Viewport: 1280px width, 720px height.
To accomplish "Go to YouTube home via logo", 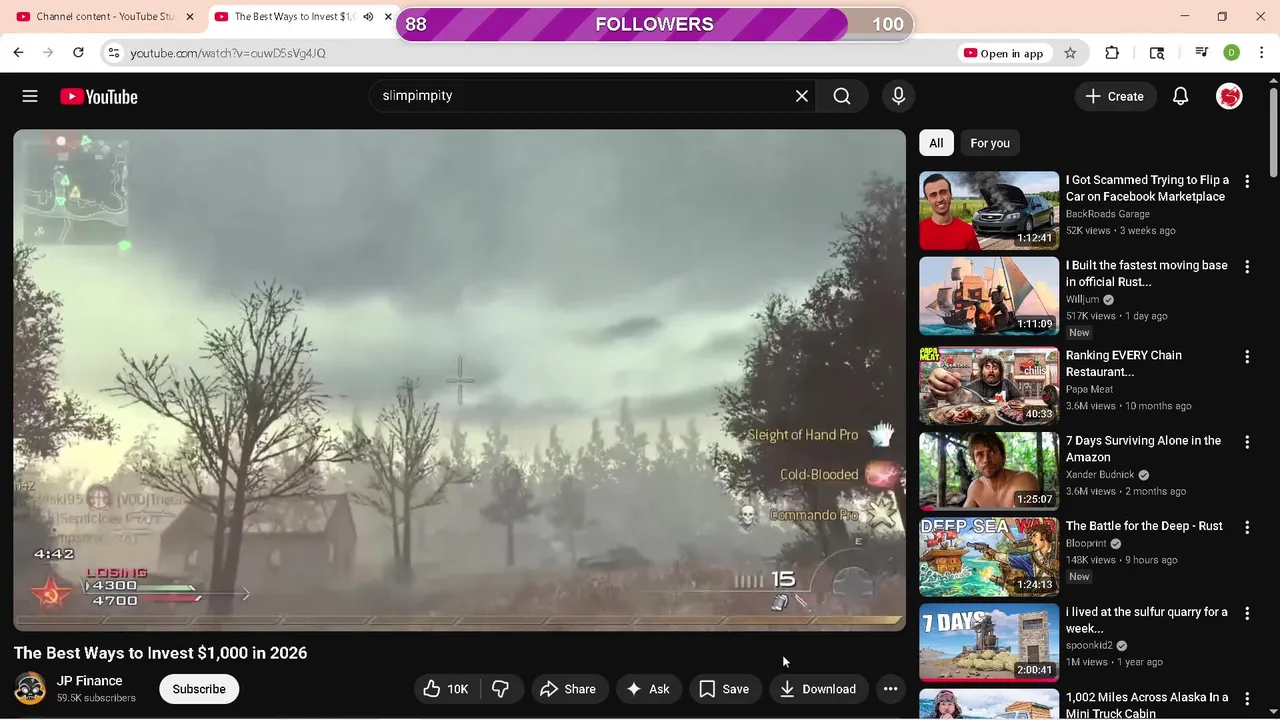I will pyautogui.click(x=99, y=97).
